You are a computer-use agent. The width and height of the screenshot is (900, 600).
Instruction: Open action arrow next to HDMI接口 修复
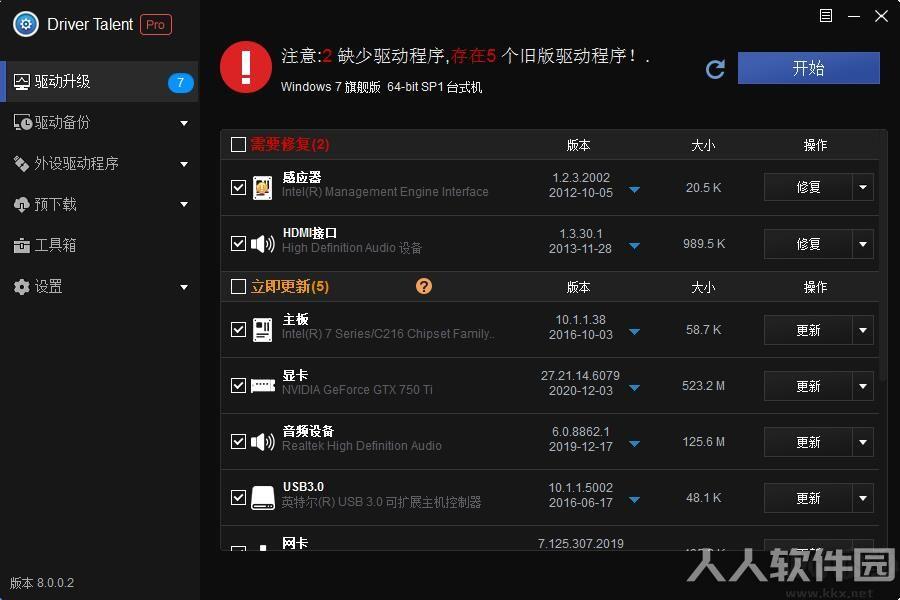pyautogui.click(x=863, y=244)
